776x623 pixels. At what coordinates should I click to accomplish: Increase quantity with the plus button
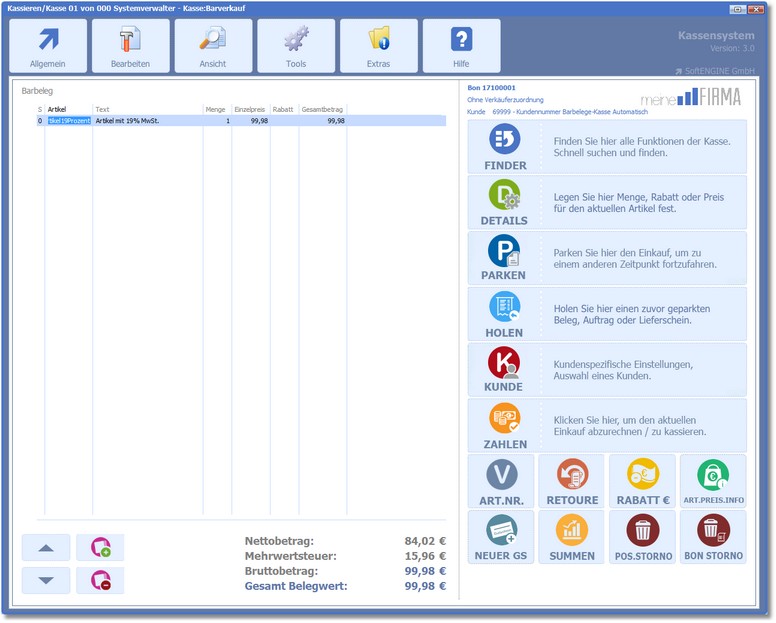coord(100,547)
